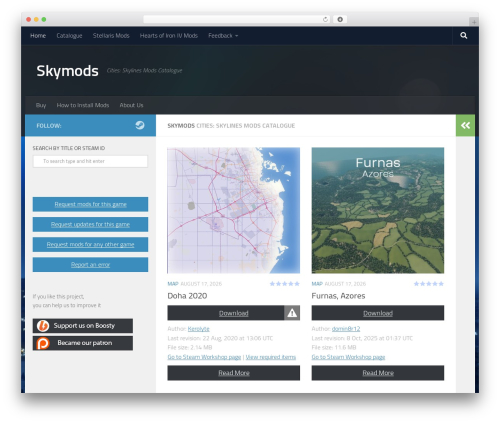Rate Furnas, Azores using the star icons
The image size is (500, 423).
[x=429, y=284]
